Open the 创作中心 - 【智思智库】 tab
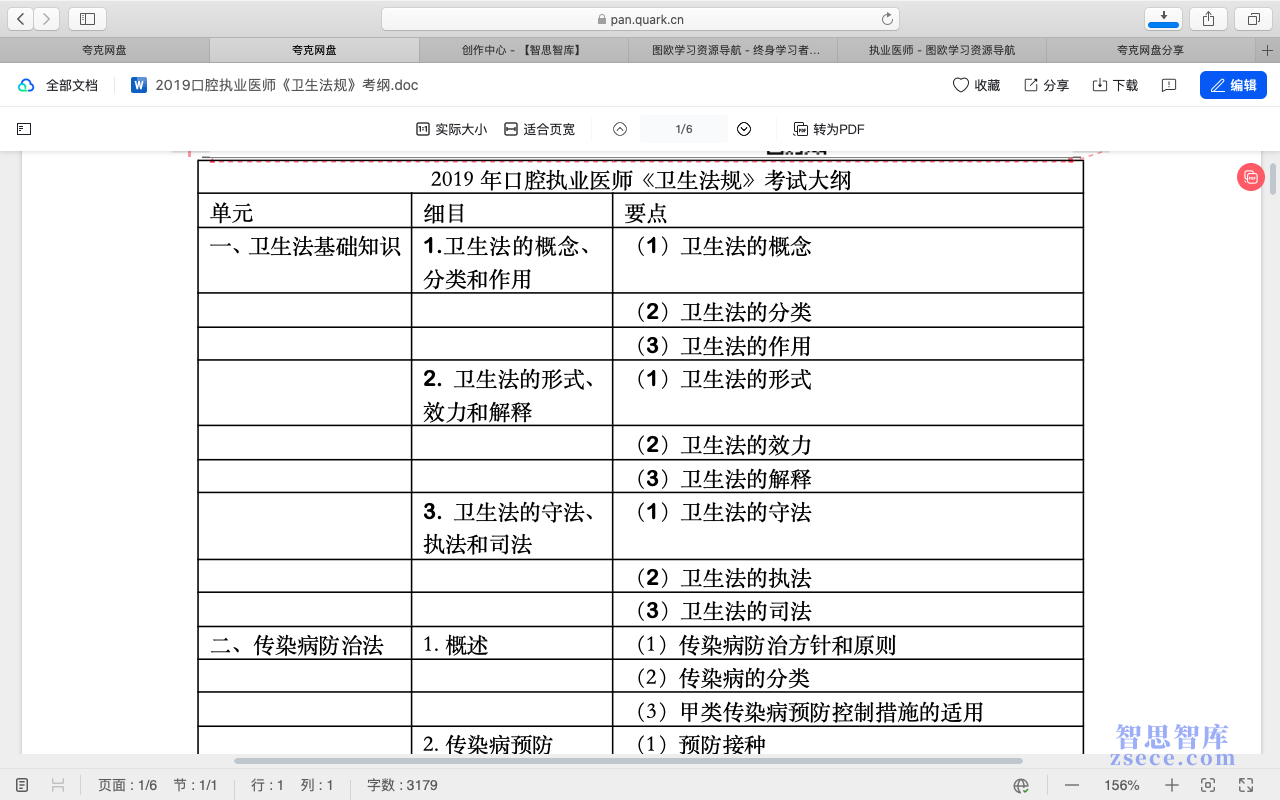Viewport: 1280px width, 800px height. (x=523, y=50)
